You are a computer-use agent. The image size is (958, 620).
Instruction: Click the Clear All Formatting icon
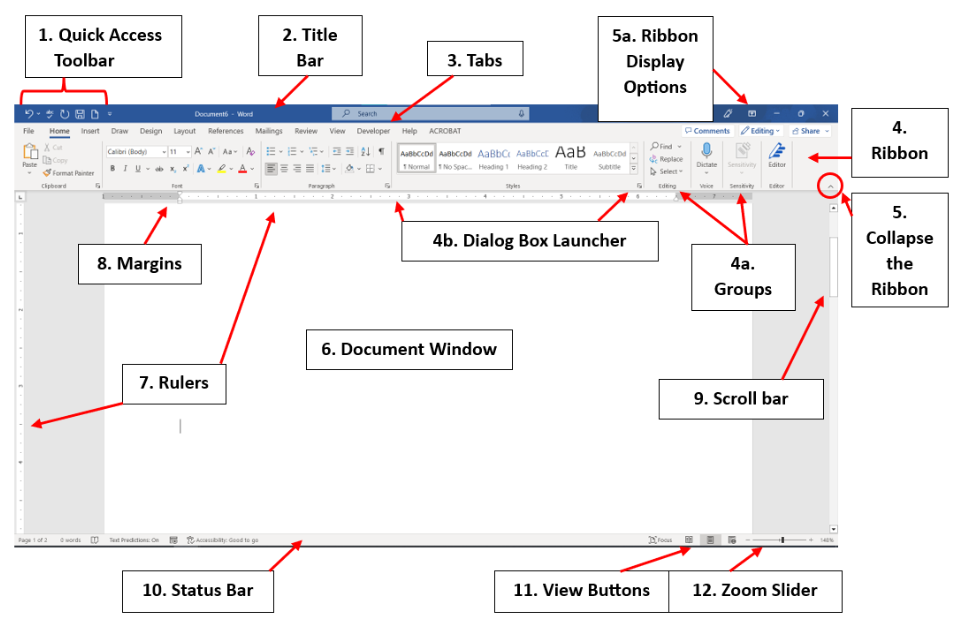[250, 151]
